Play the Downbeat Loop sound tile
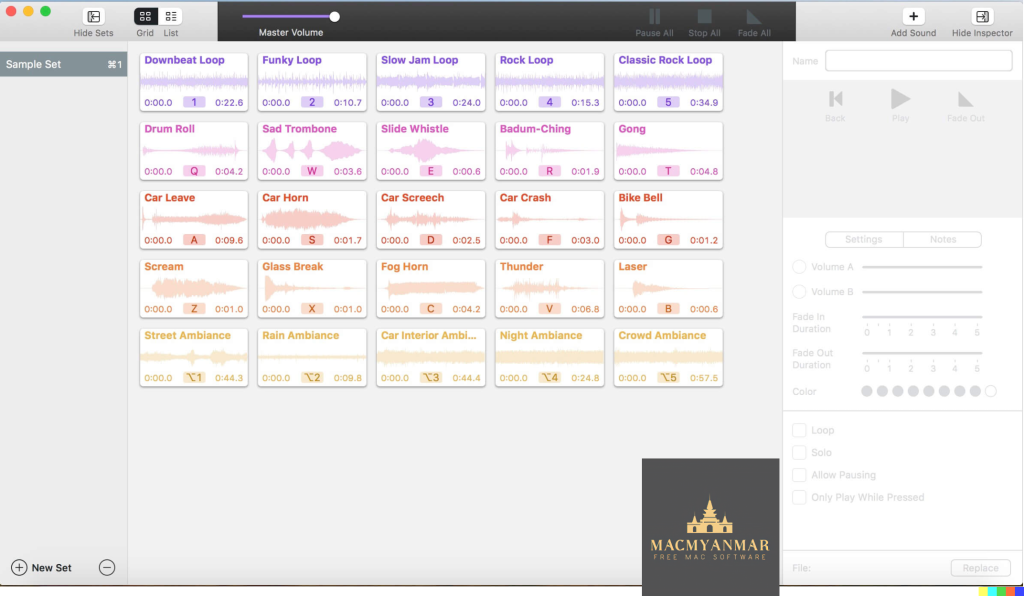 (194, 82)
